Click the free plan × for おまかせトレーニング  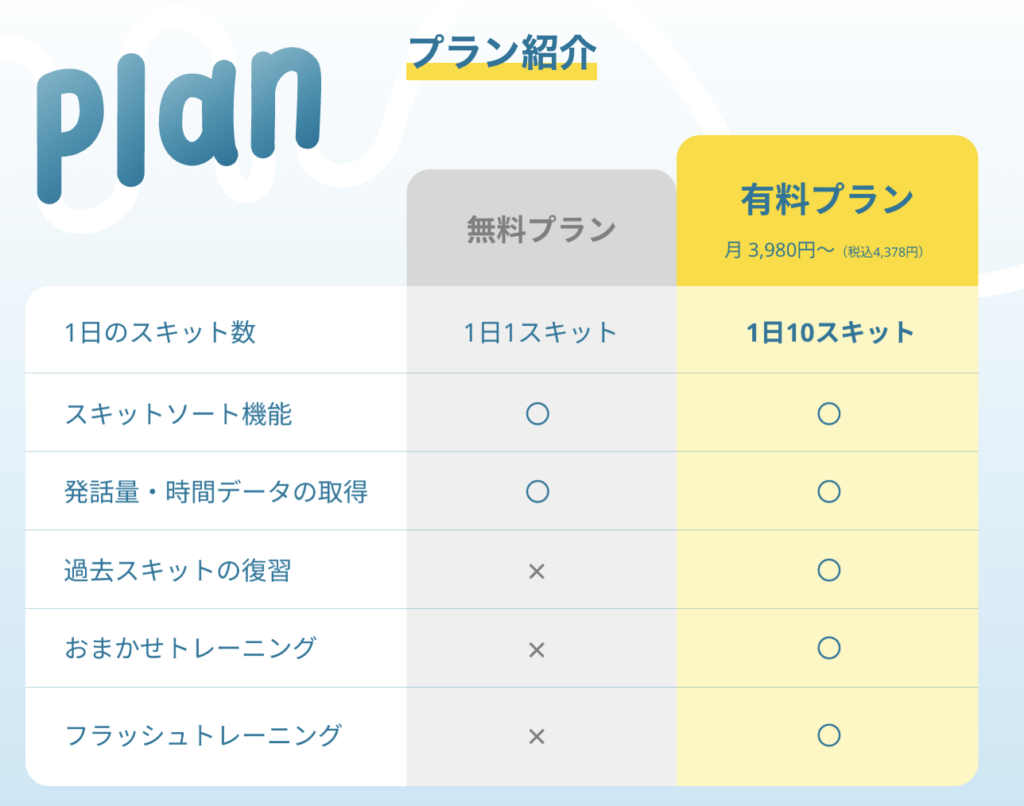(537, 650)
